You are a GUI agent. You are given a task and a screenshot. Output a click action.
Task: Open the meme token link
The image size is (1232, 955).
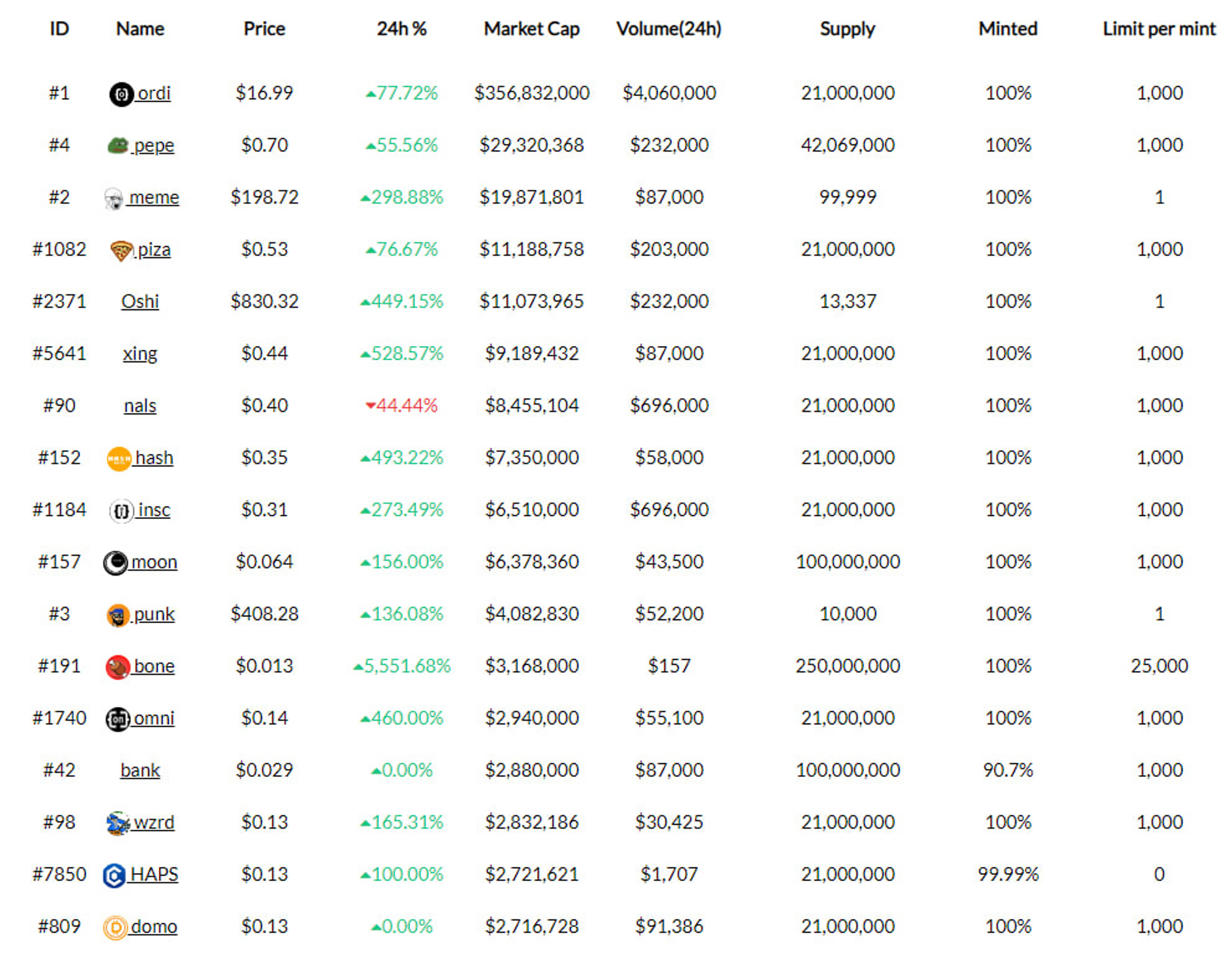[154, 198]
